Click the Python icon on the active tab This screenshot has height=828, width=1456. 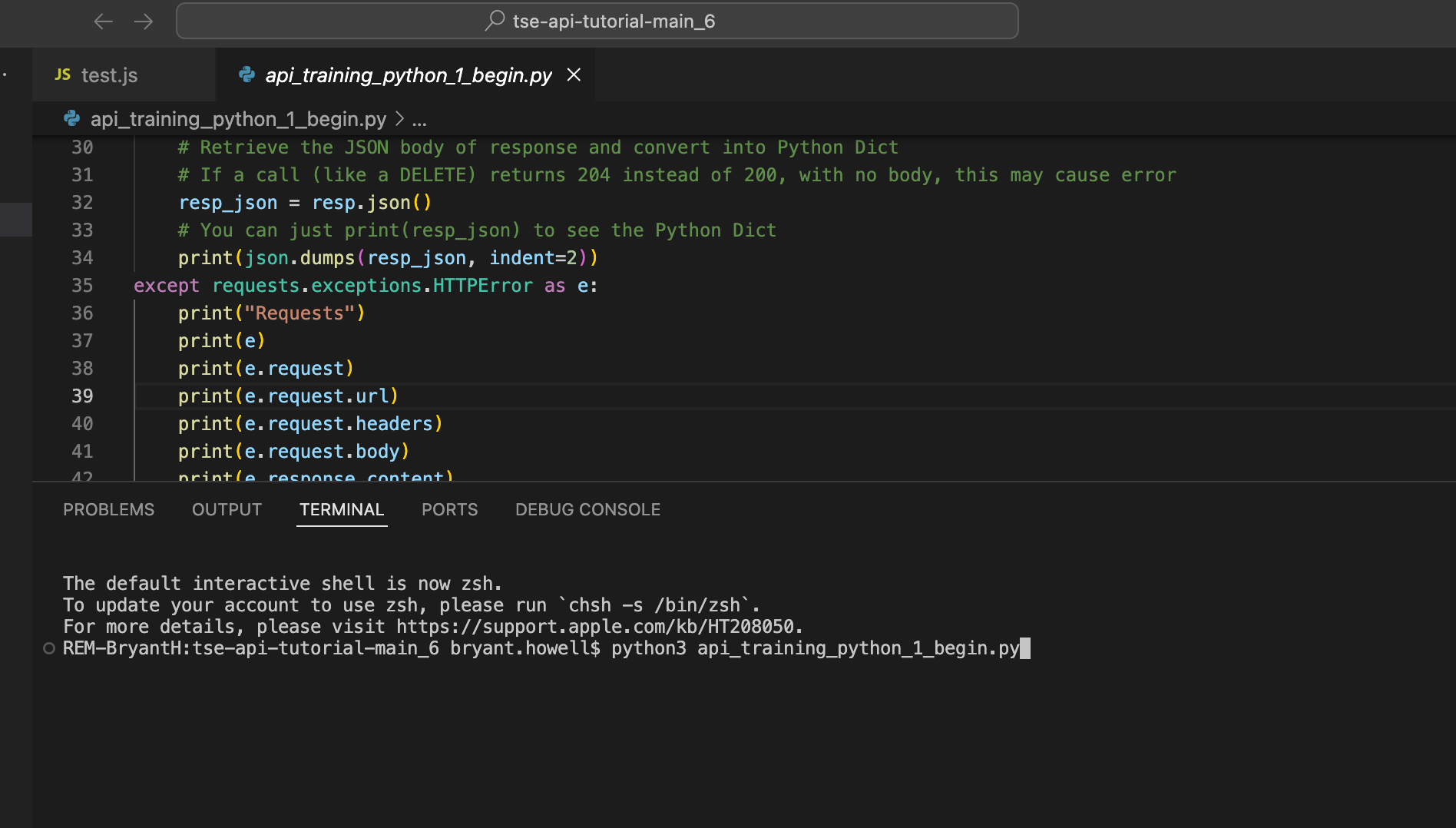[247, 75]
